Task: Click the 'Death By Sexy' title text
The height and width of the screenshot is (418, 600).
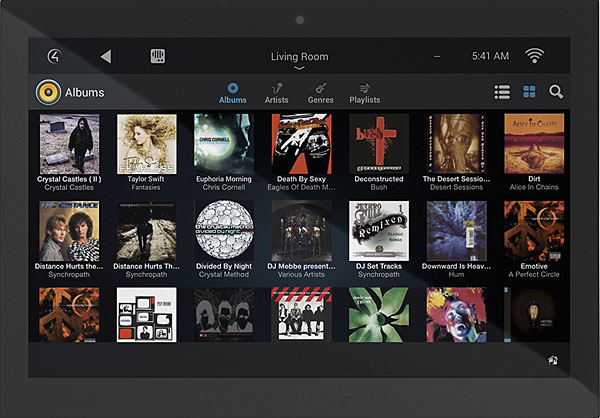Action: coord(302,179)
